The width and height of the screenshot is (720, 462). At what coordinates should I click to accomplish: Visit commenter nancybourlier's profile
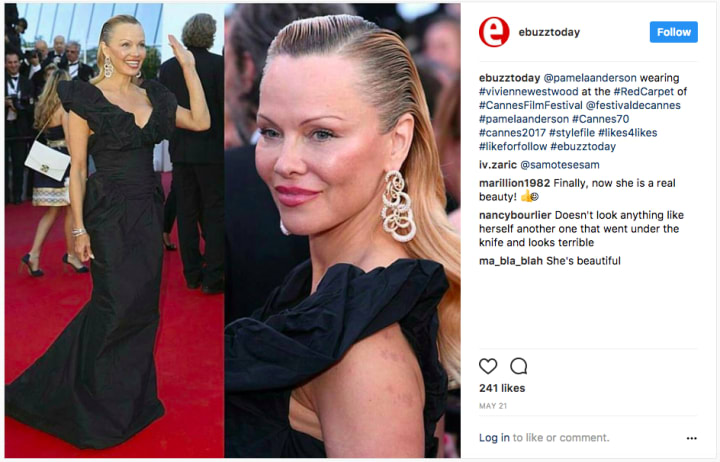tap(515, 215)
